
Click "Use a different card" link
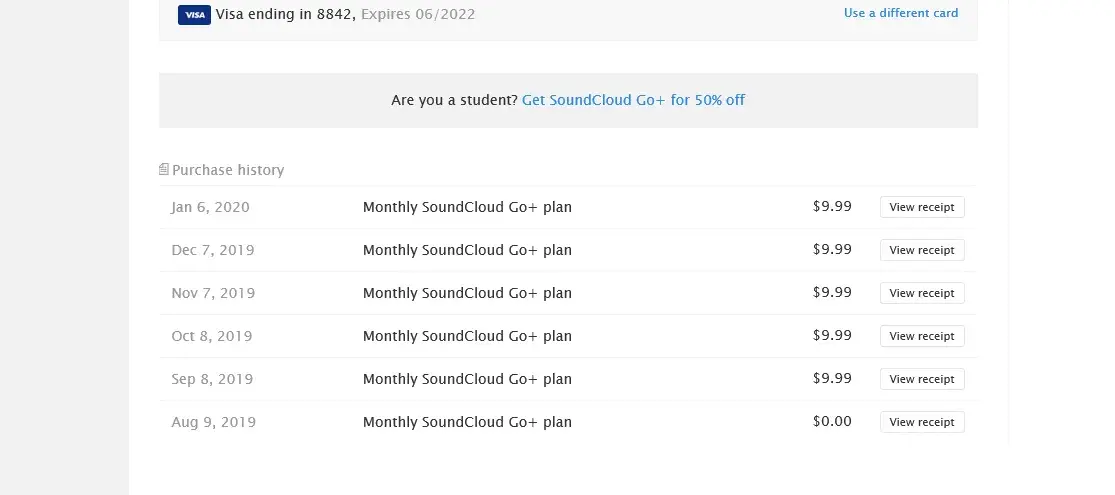[901, 13]
